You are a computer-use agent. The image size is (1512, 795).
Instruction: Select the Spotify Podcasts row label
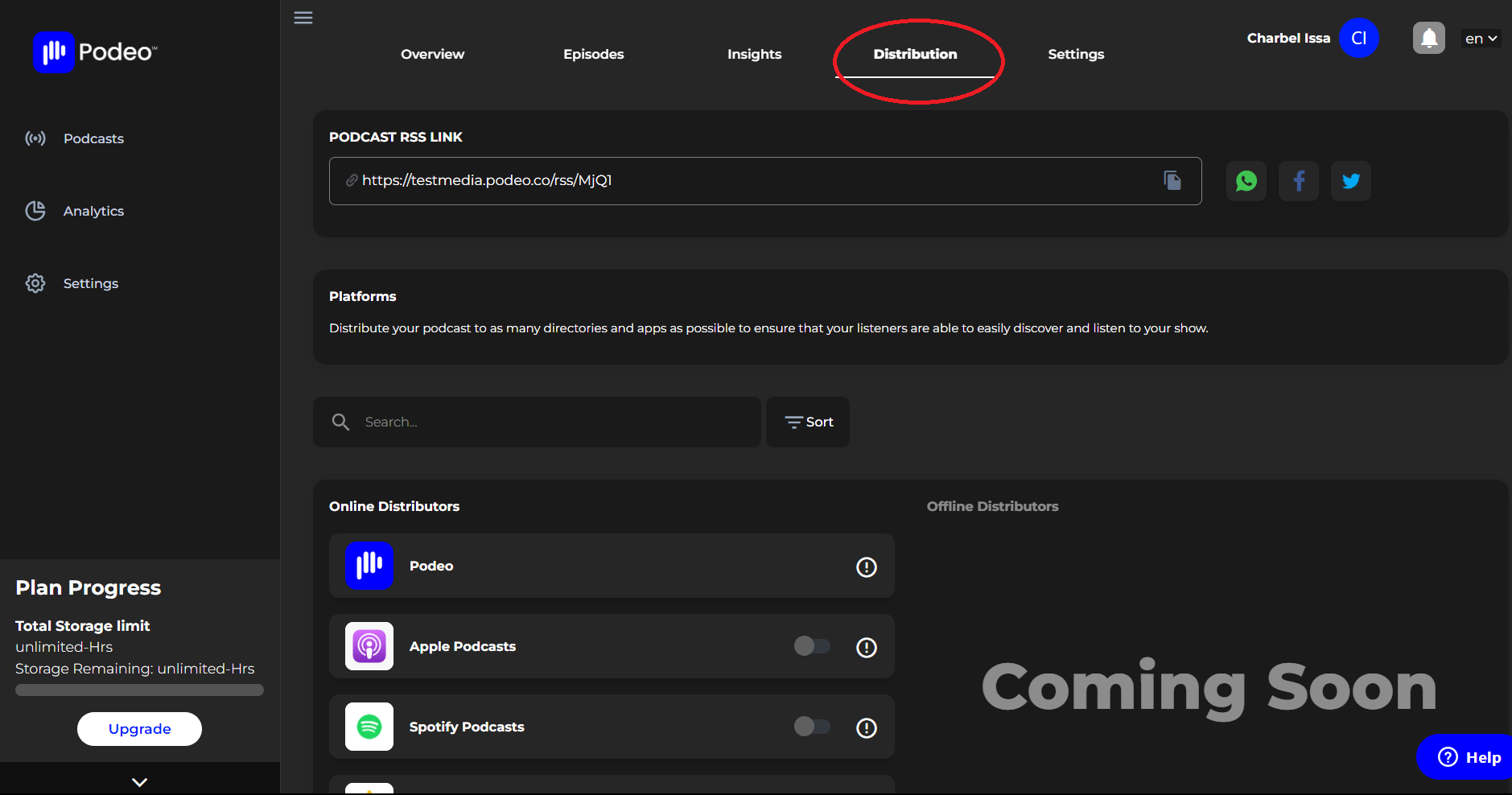coord(467,727)
